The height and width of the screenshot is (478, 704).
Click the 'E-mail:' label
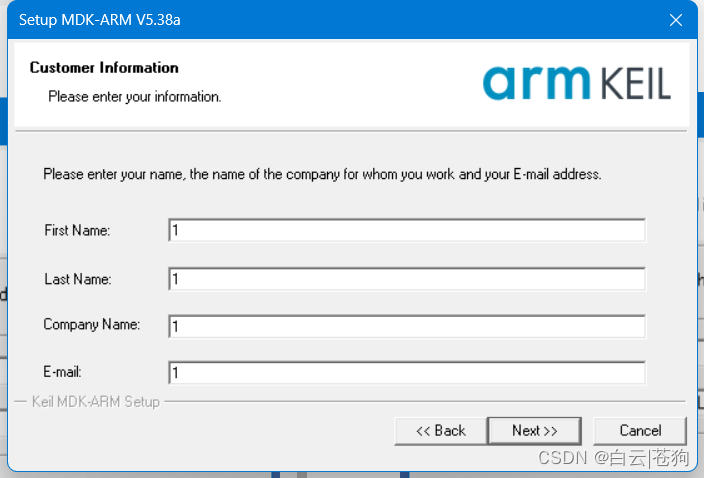pos(62,372)
